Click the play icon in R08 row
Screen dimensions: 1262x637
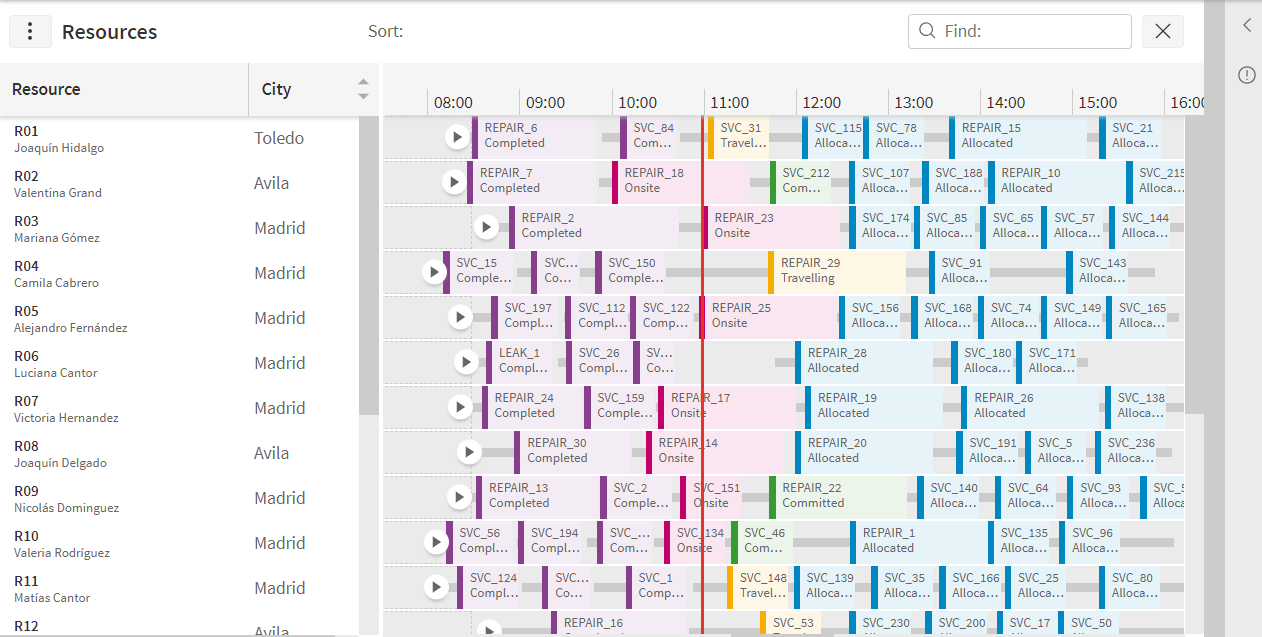[470, 452]
